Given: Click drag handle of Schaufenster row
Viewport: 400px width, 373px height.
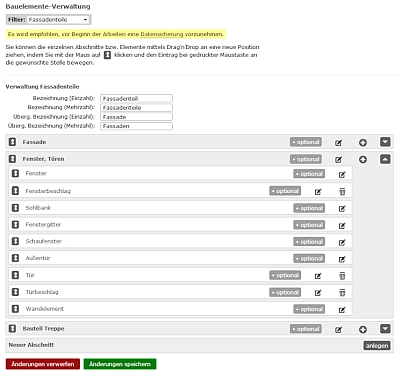Looking at the screenshot, I should point(15,241).
